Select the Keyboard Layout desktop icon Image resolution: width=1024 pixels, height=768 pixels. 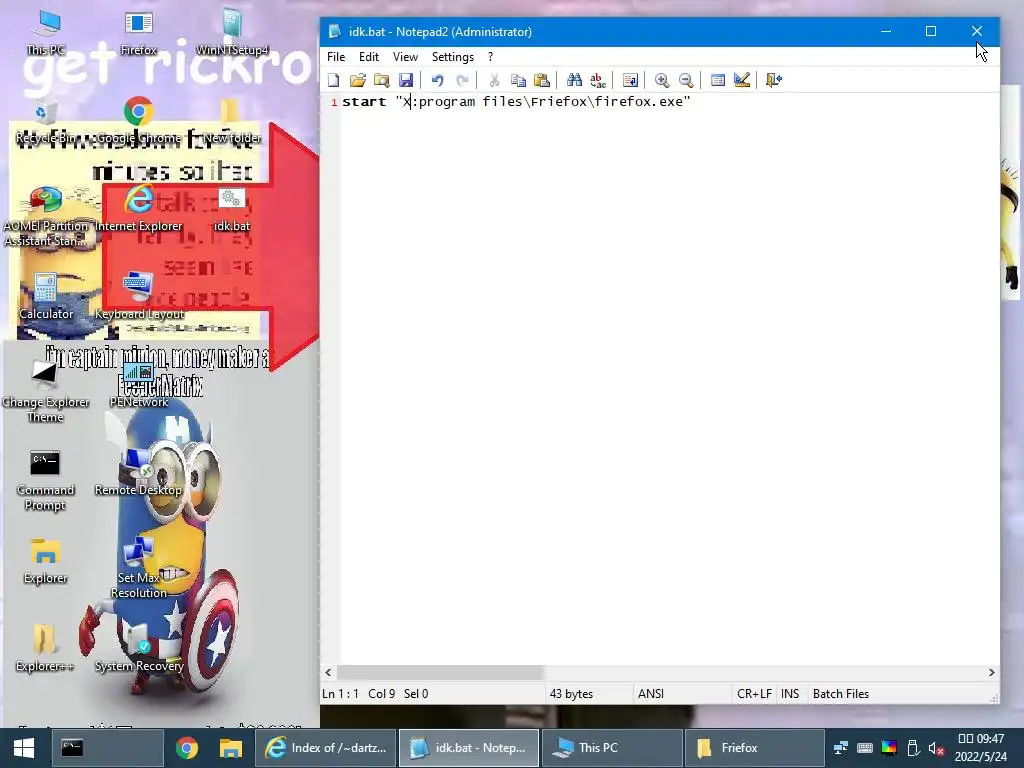pos(139,297)
